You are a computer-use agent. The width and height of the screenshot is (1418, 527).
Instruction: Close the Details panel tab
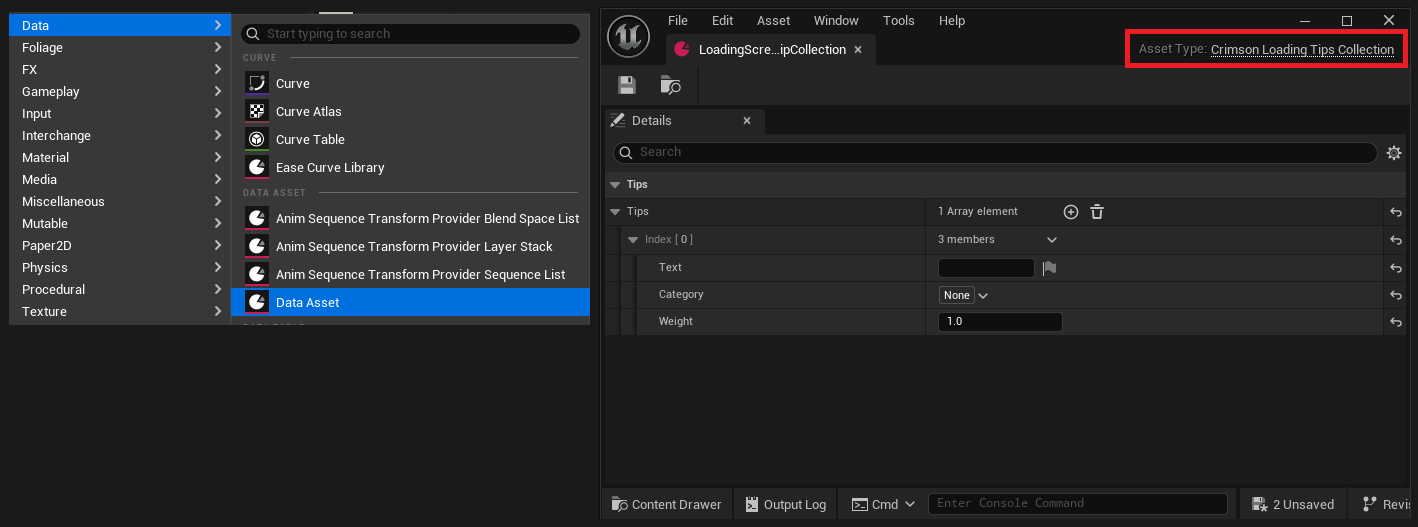(747, 120)
